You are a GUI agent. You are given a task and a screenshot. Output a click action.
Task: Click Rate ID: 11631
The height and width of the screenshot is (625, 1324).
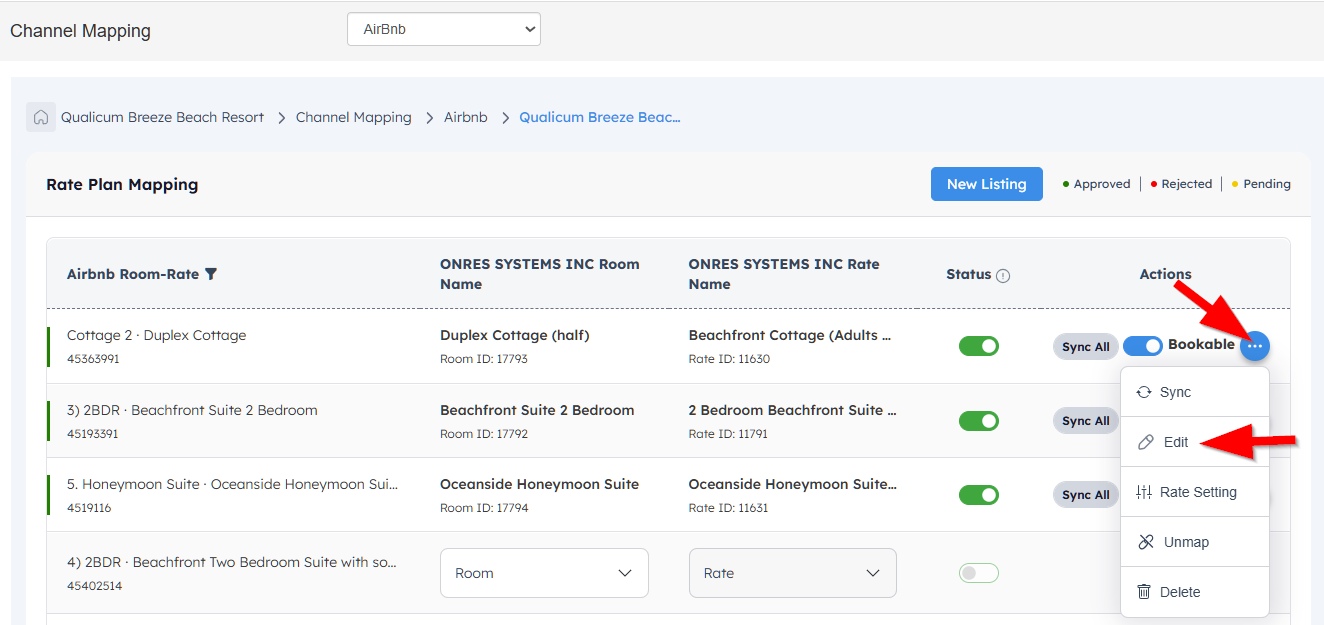pos(728,508)
